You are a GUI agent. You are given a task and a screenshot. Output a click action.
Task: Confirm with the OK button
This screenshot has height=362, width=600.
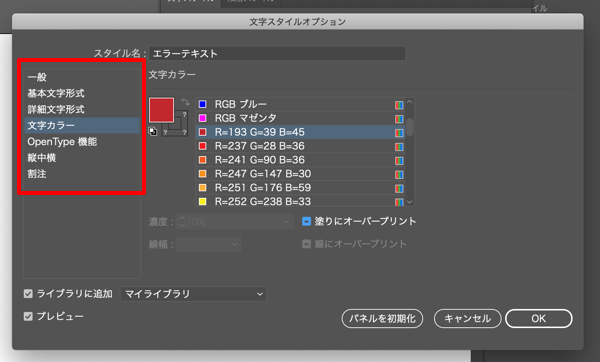[539, 318]
